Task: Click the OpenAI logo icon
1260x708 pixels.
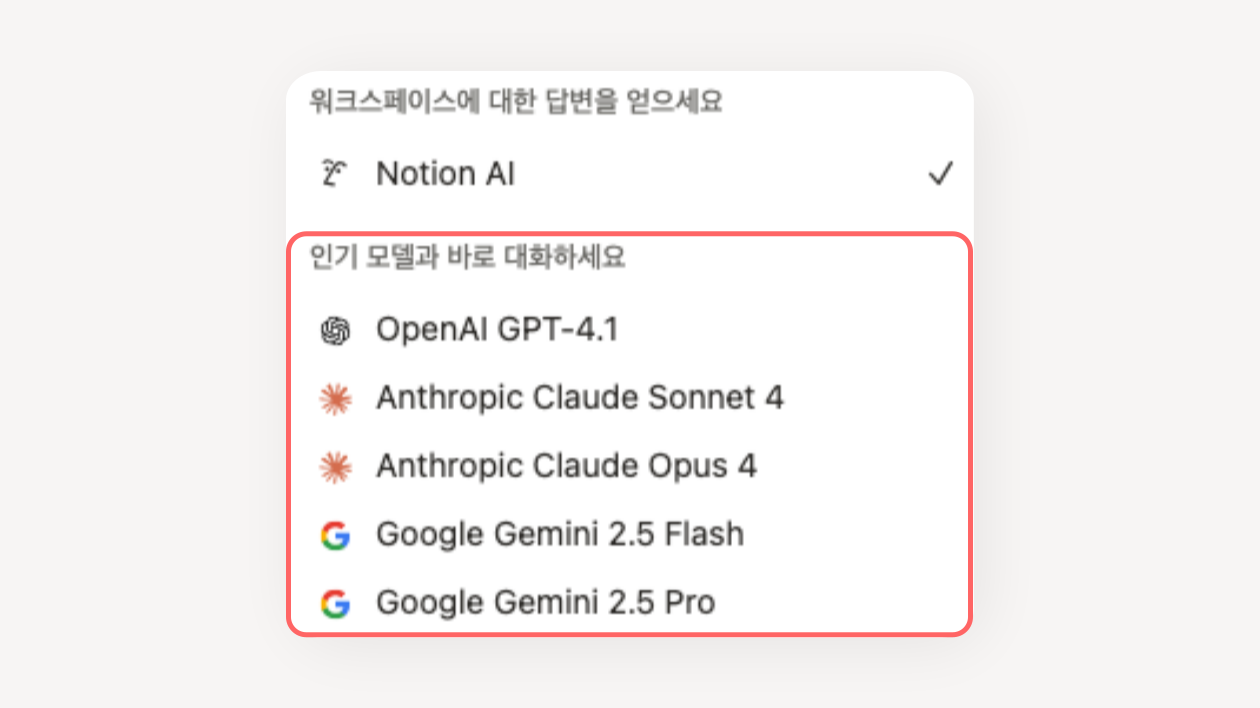Action: click(x=335, y=331)
